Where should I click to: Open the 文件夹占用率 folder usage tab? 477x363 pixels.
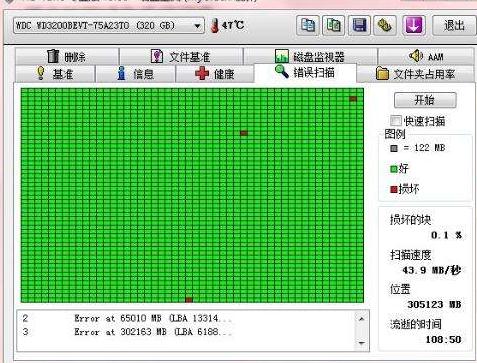pyautogui.click(x=416, y=73)
